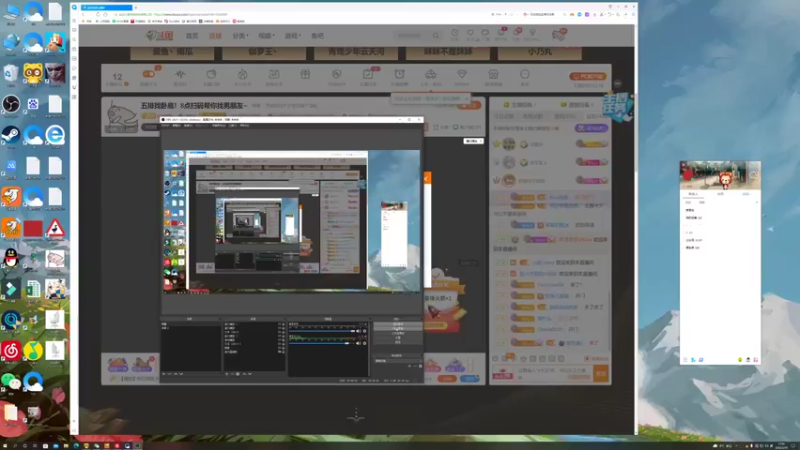The width and height of the screenshot is (800, 450).
Task: Launch Steam from the desktop
Action: 11,135
